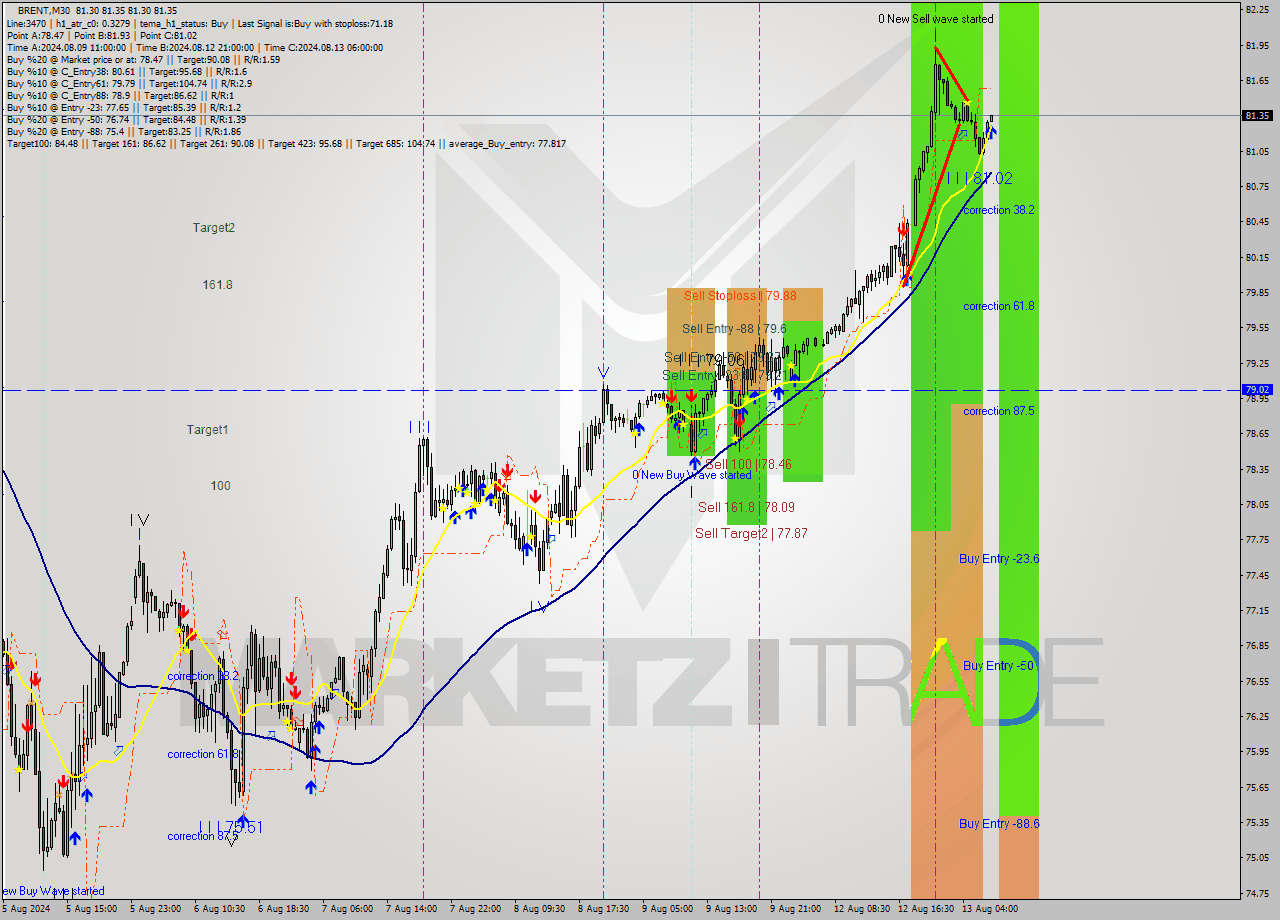This screenshot has height=920, width=1280.
Task: Click the 'Target1' label on the chart
Action: click(208, 430)
